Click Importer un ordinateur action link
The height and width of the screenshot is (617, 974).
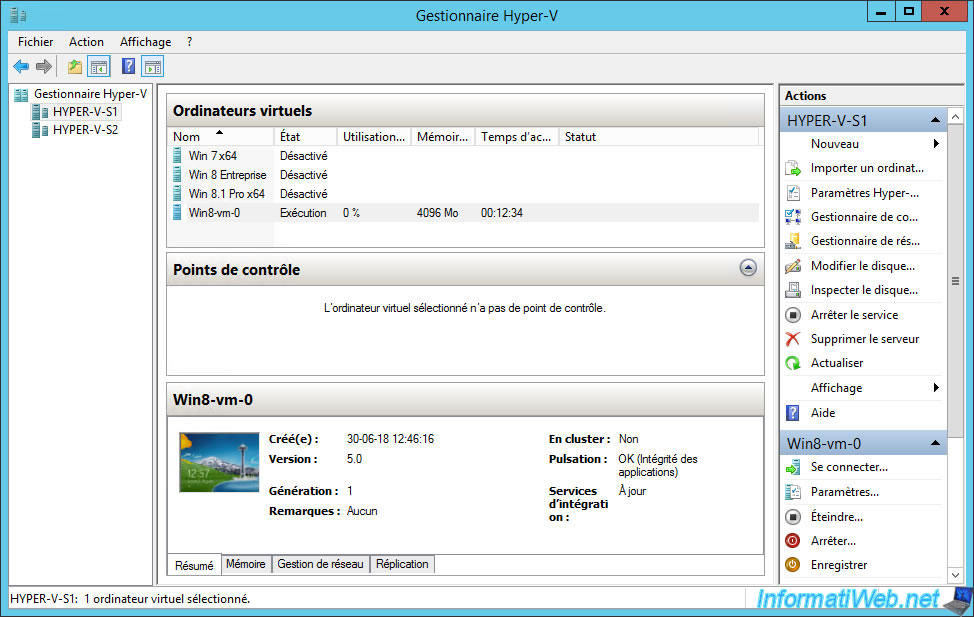pos(867,168)
